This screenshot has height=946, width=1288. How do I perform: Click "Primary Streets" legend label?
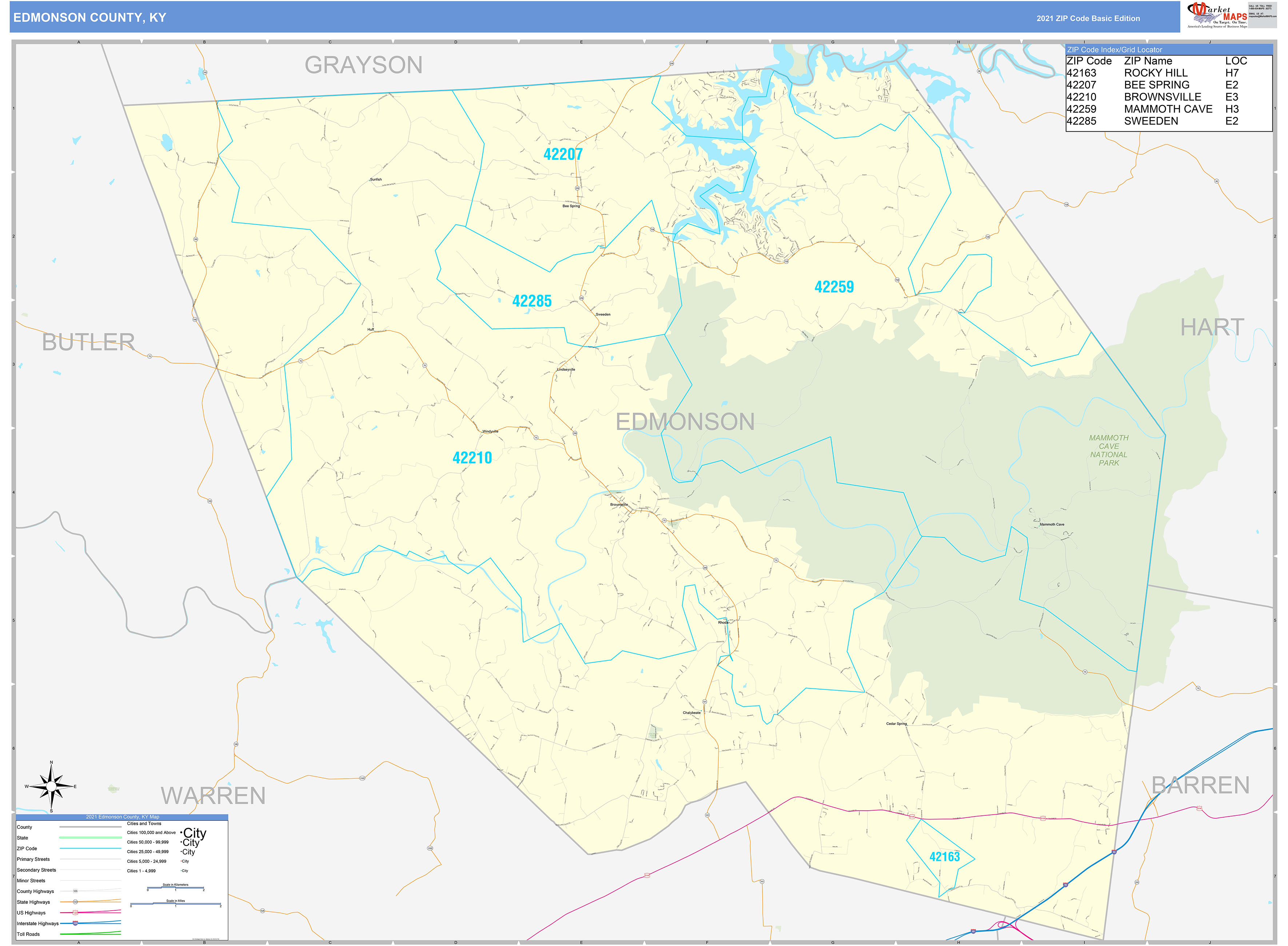coord(33,859)
